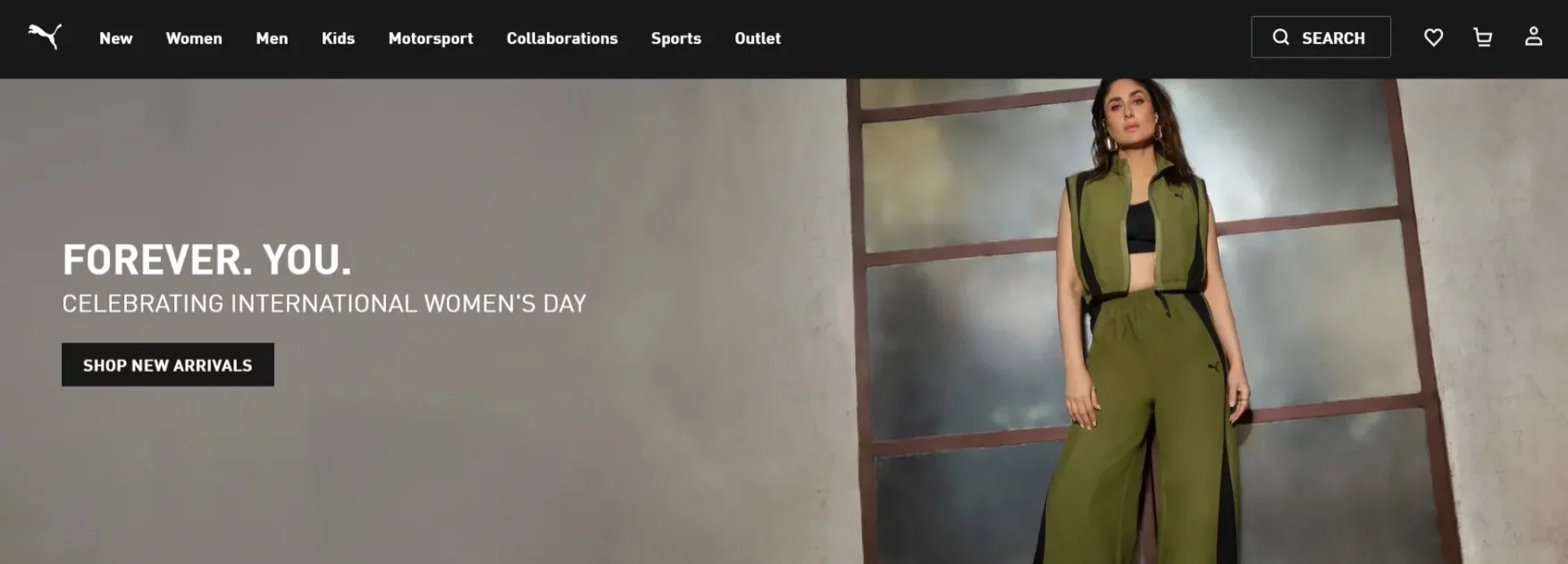Click the magnifying glass search icon

click(1280, 38)
